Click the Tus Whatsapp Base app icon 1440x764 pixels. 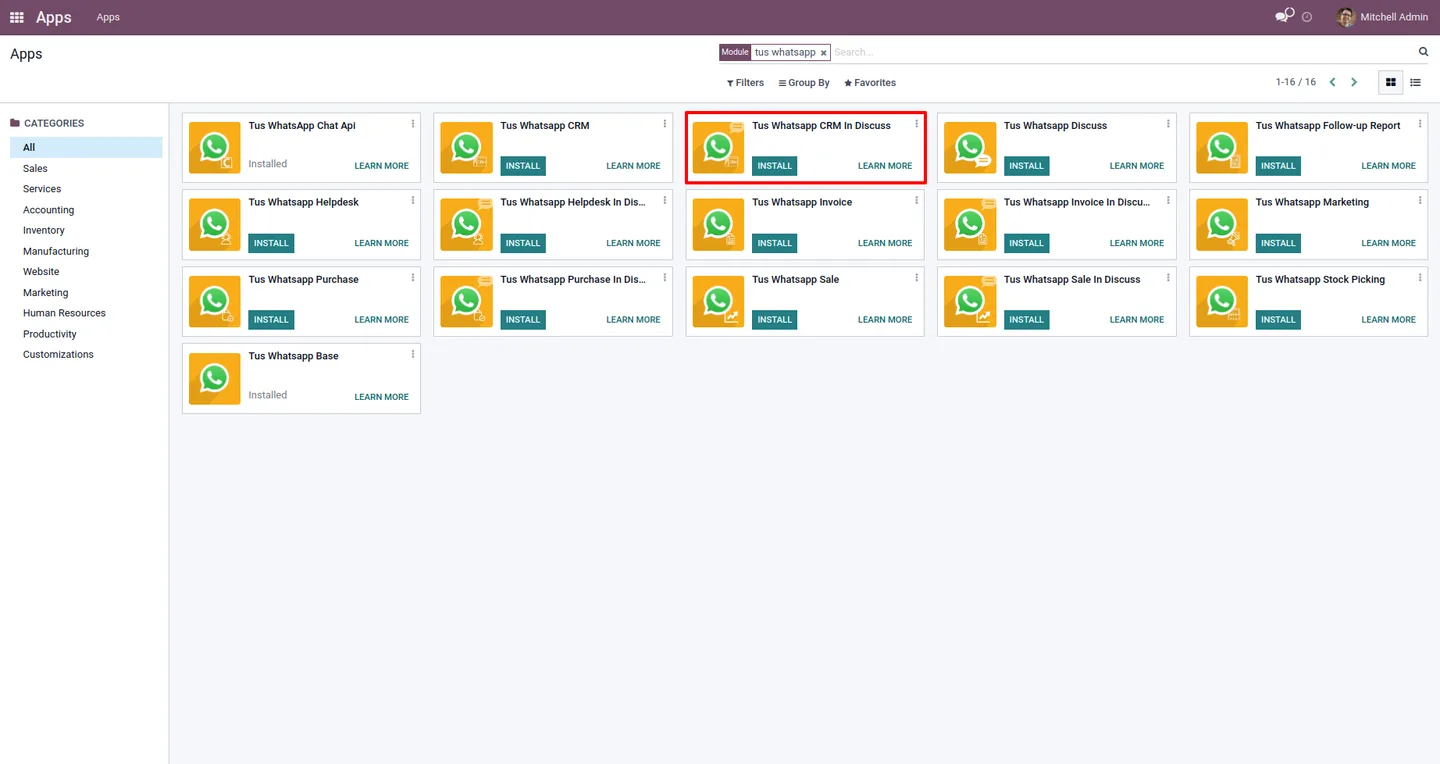point(215,379)
